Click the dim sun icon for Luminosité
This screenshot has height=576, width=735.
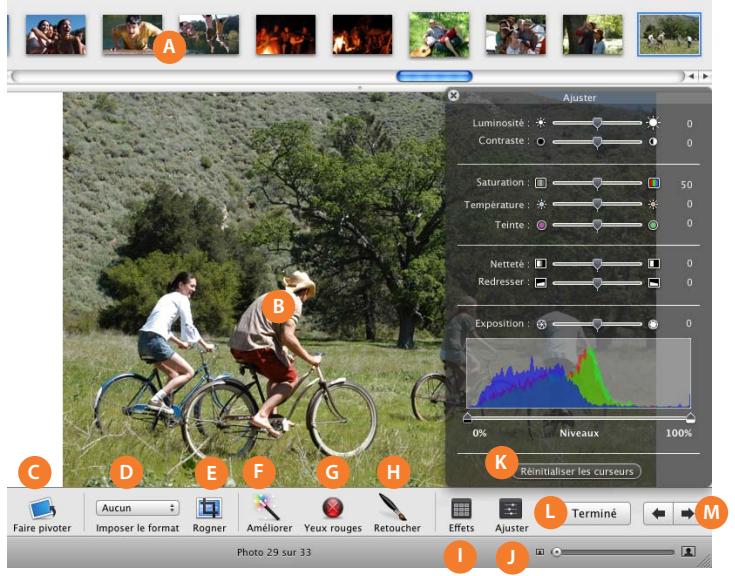click(x=541, y=123)
